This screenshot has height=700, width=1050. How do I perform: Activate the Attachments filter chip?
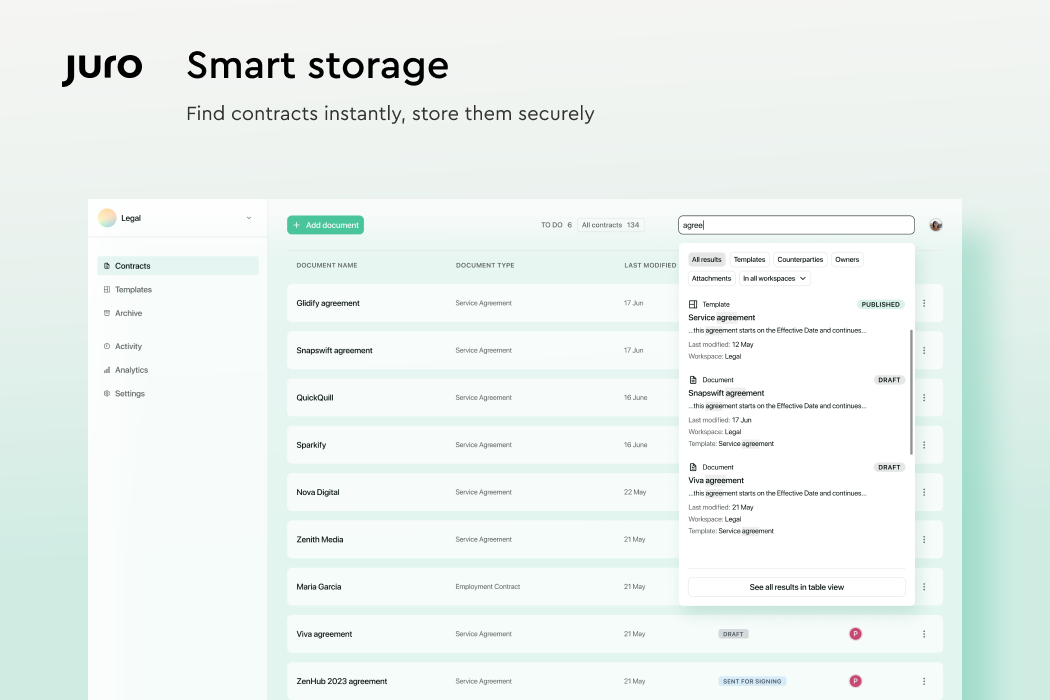pyautogui.click(x=711, y=278)
